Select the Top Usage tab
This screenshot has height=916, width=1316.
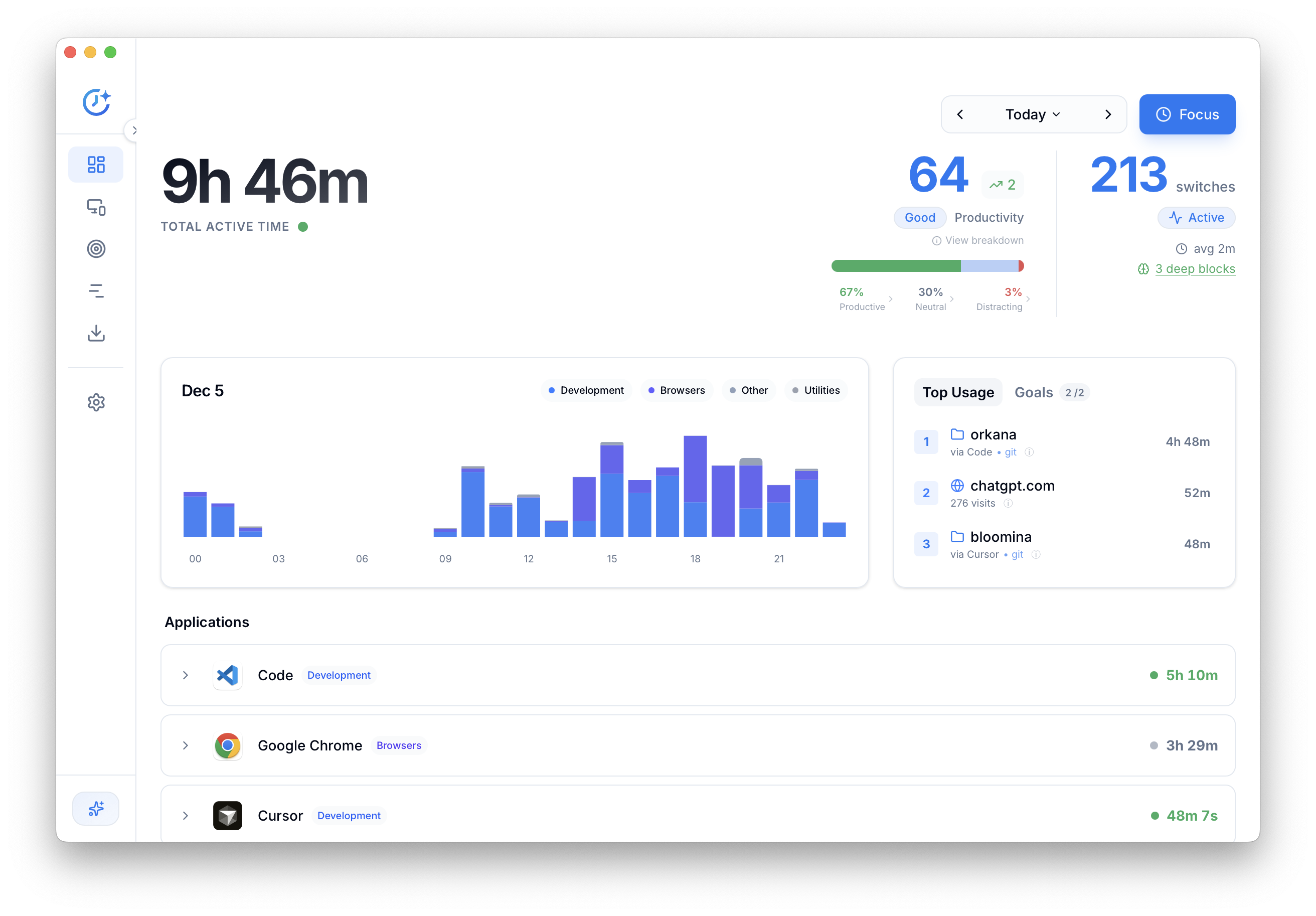coord(958,393)
